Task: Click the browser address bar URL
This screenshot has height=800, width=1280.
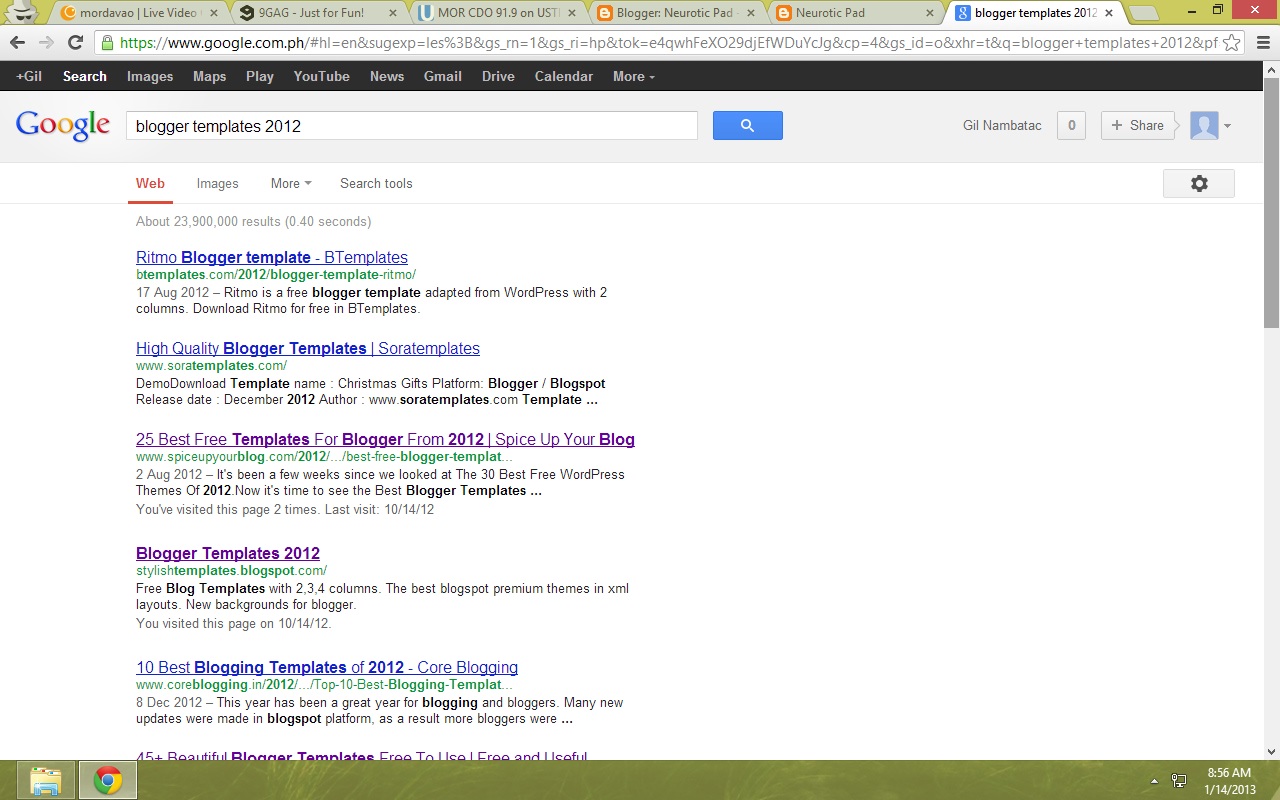Action: click(668, 43)
